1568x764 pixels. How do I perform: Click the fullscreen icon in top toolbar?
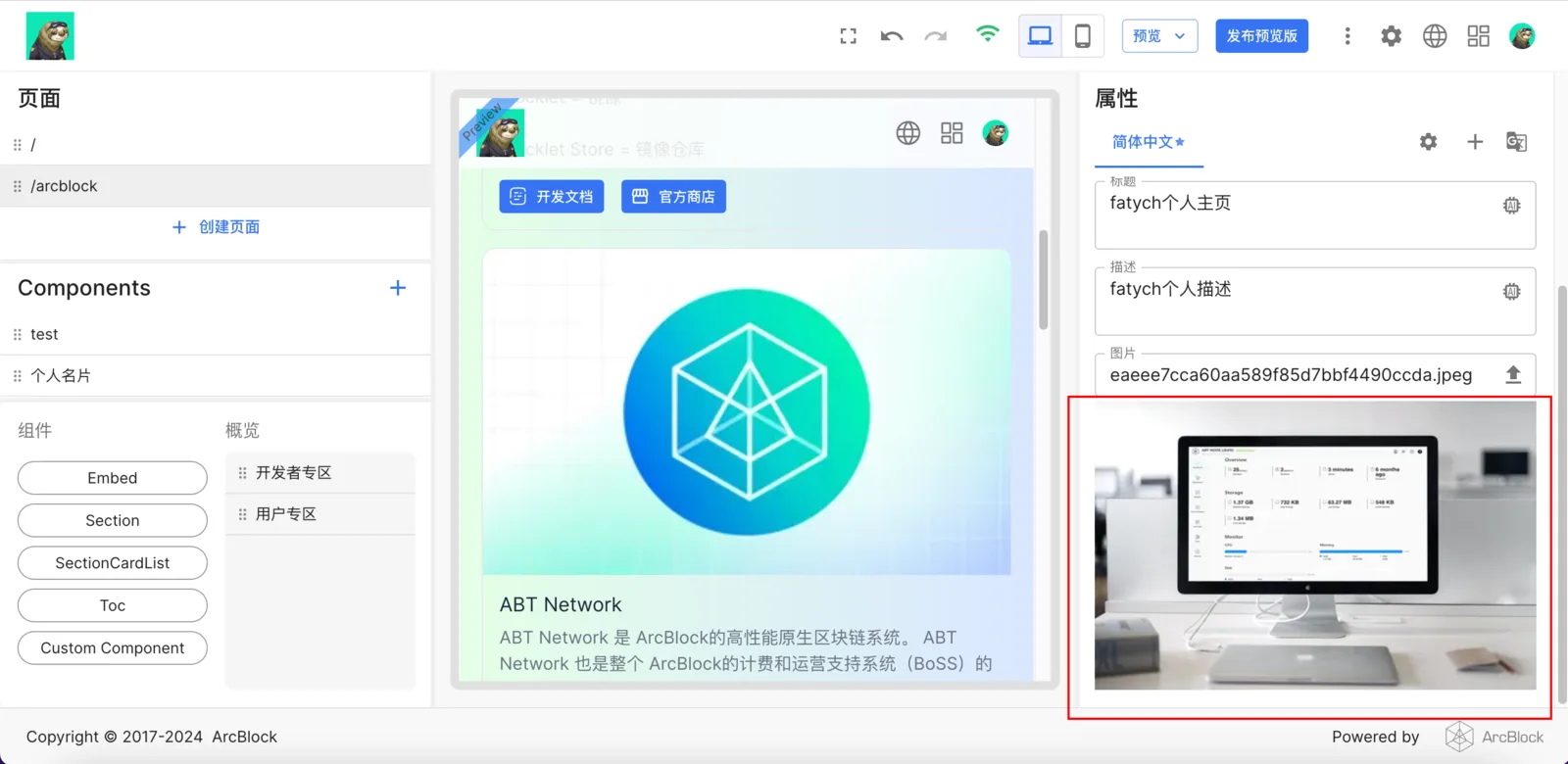849,36
